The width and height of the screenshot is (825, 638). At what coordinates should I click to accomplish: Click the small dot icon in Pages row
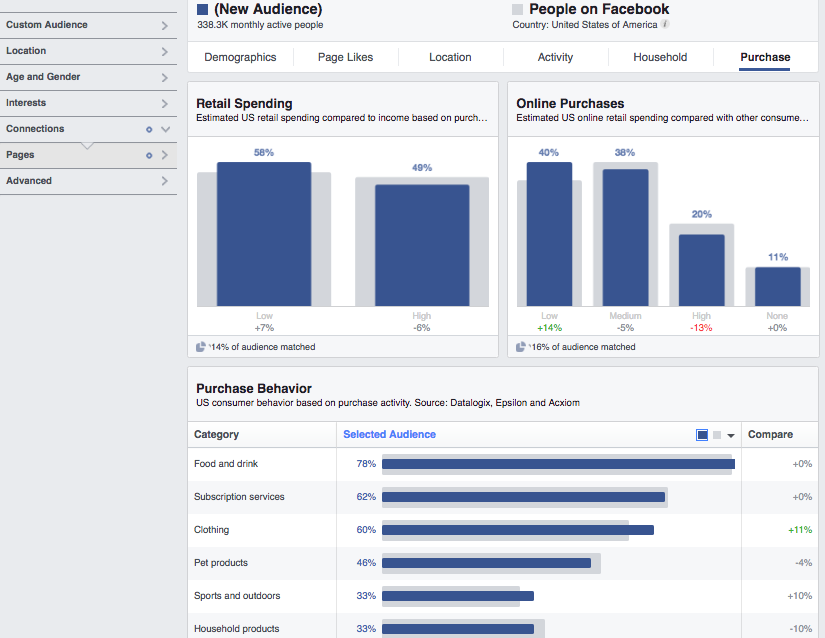pyautogui.click(x=149, y=155)
